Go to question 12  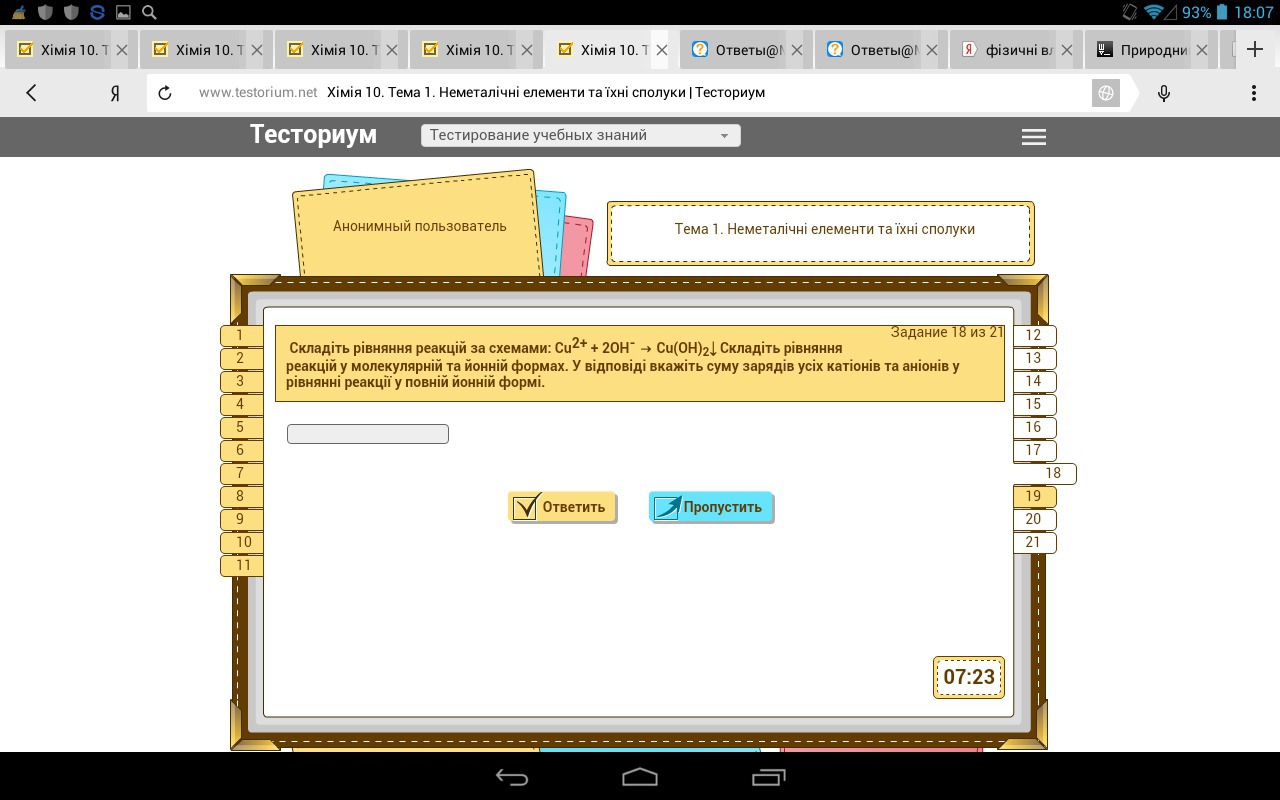pos(1034,336)
